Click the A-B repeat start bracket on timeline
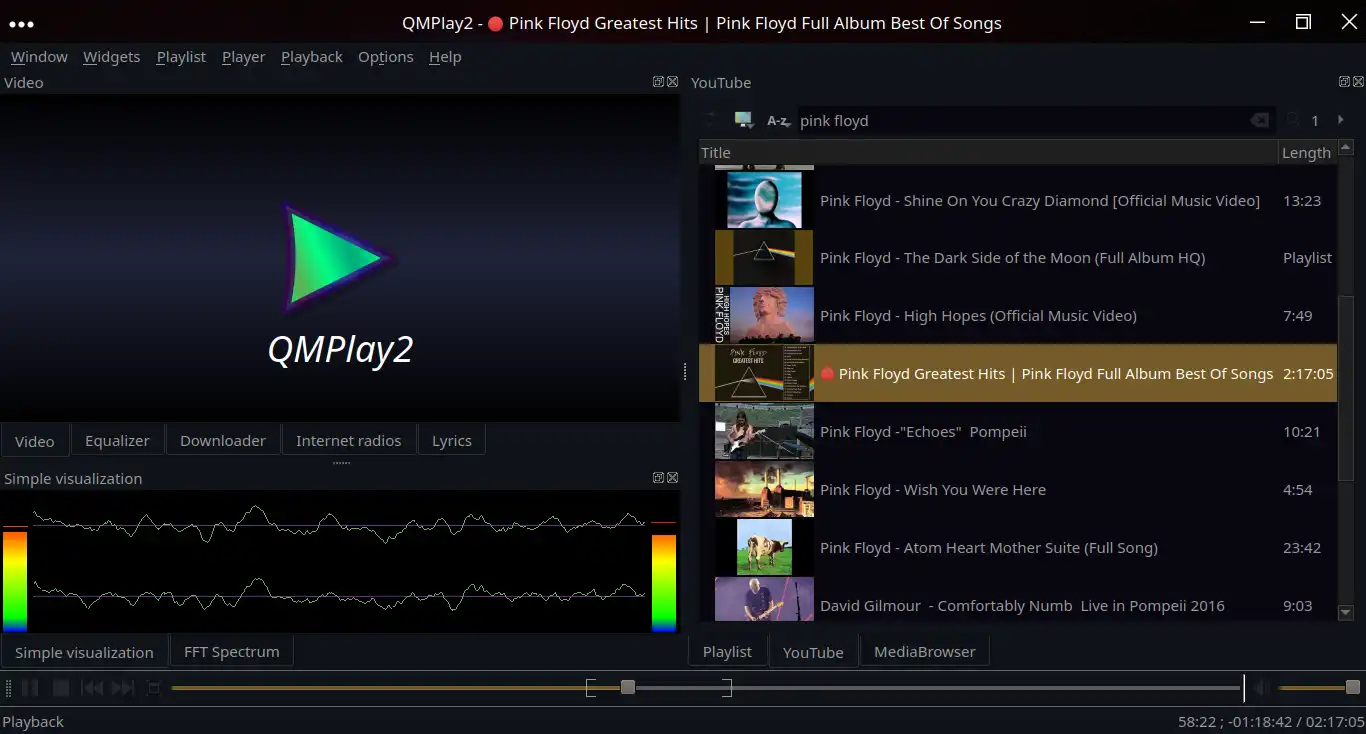Screen dimensions: 1366x734 [590, 687]
